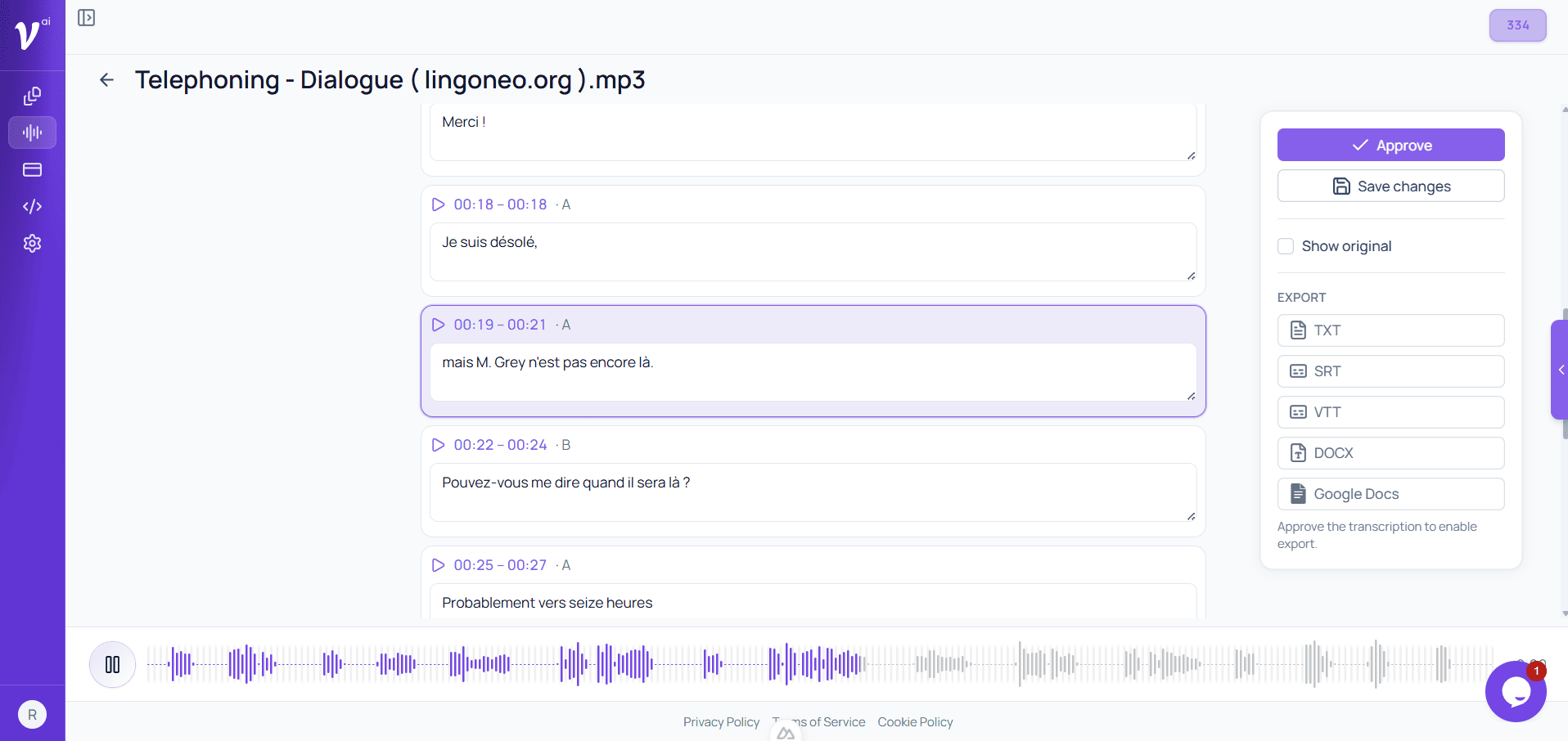Play segment 00:25 – 00:27
Viewport: 1568px width, 741px height.
point(438,565)
